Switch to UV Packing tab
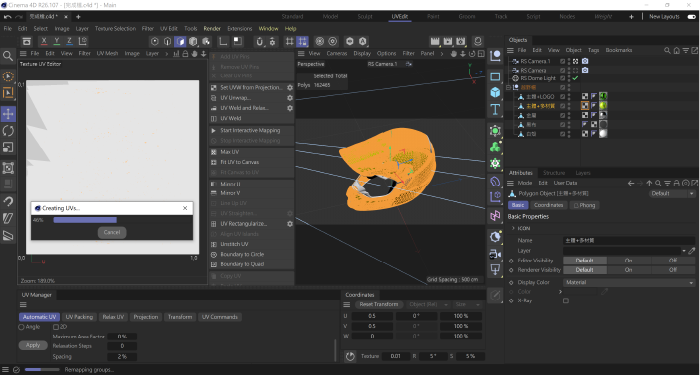 [x=79, y=317]
